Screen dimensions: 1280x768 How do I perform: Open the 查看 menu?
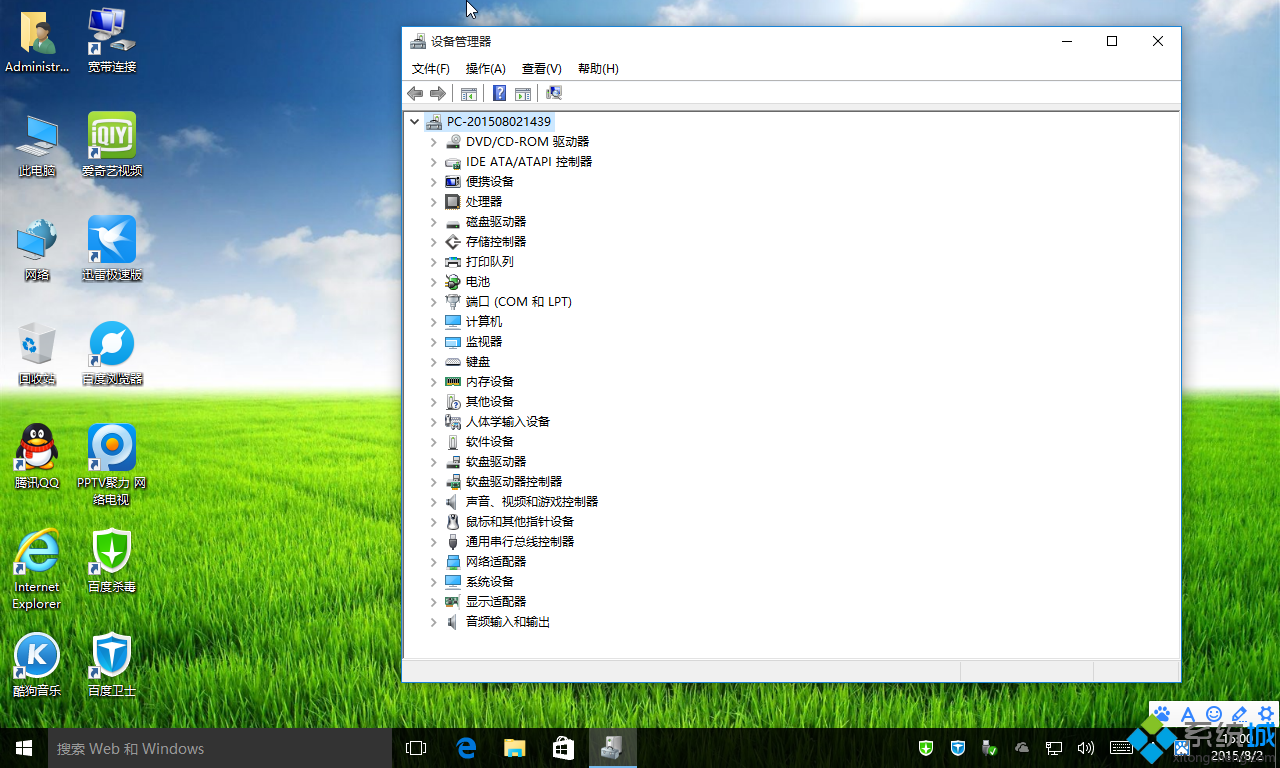[x=541, y=68]
